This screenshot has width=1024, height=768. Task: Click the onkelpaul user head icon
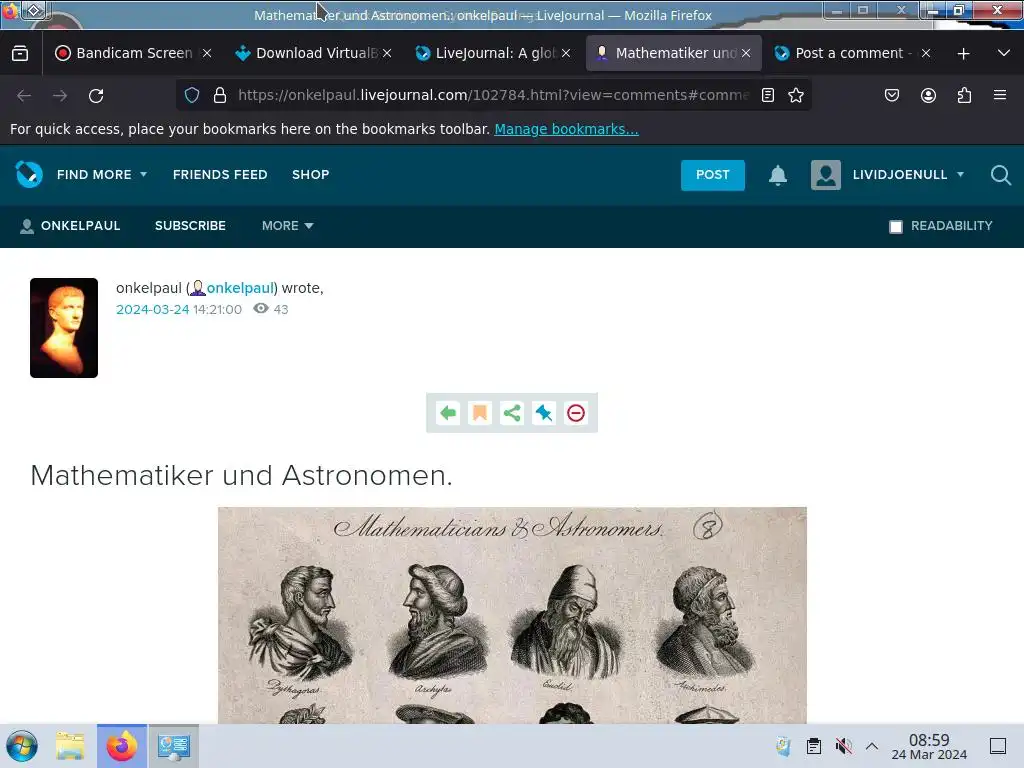[197, 288]
